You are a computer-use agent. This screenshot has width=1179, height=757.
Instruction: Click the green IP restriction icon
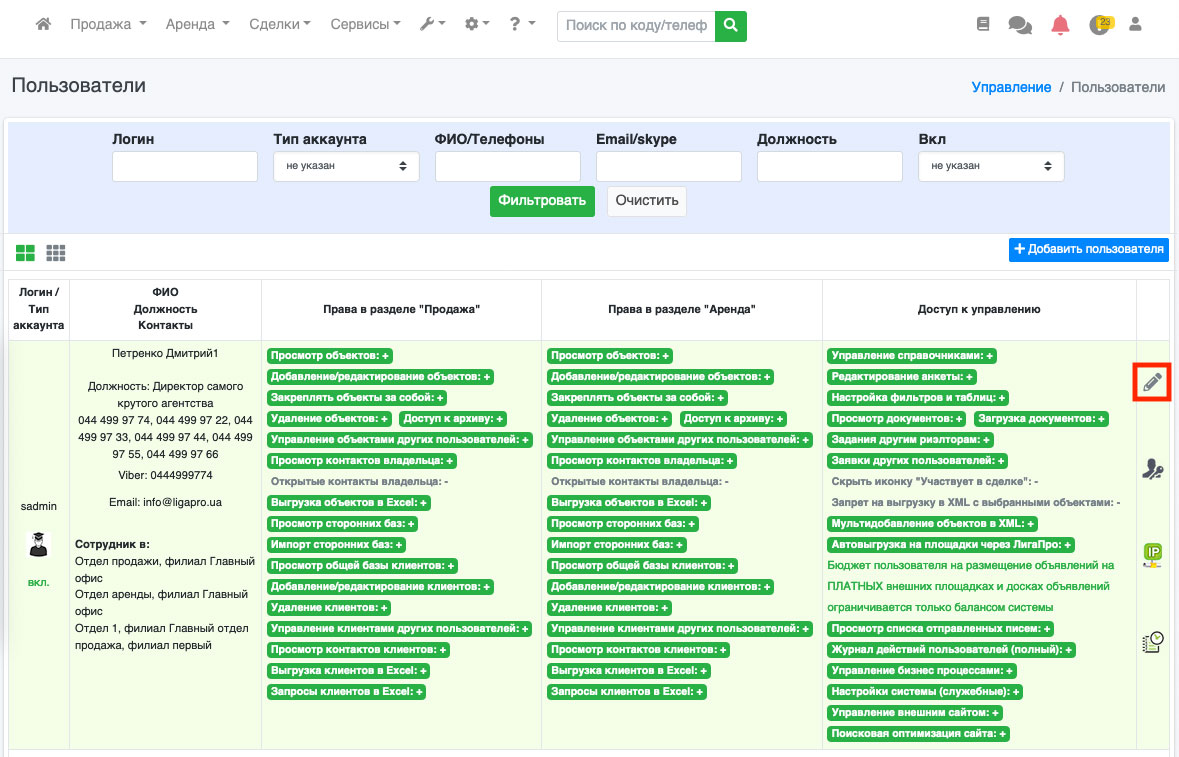click(1152, 554)
